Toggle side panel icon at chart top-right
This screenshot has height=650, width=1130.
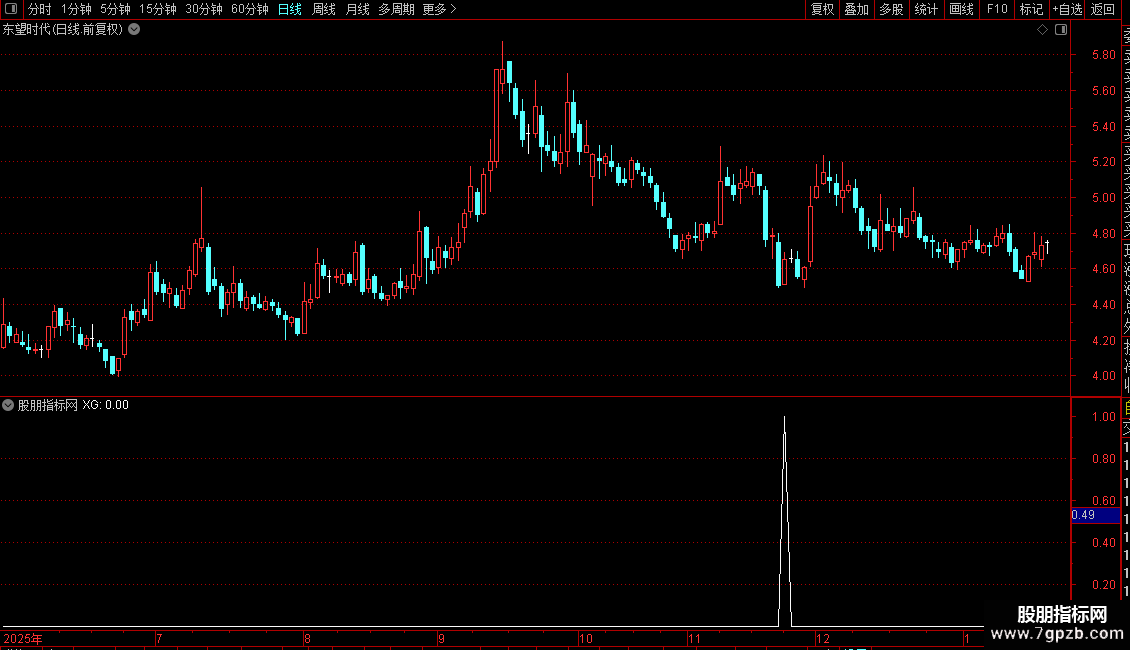point(1061,30)
